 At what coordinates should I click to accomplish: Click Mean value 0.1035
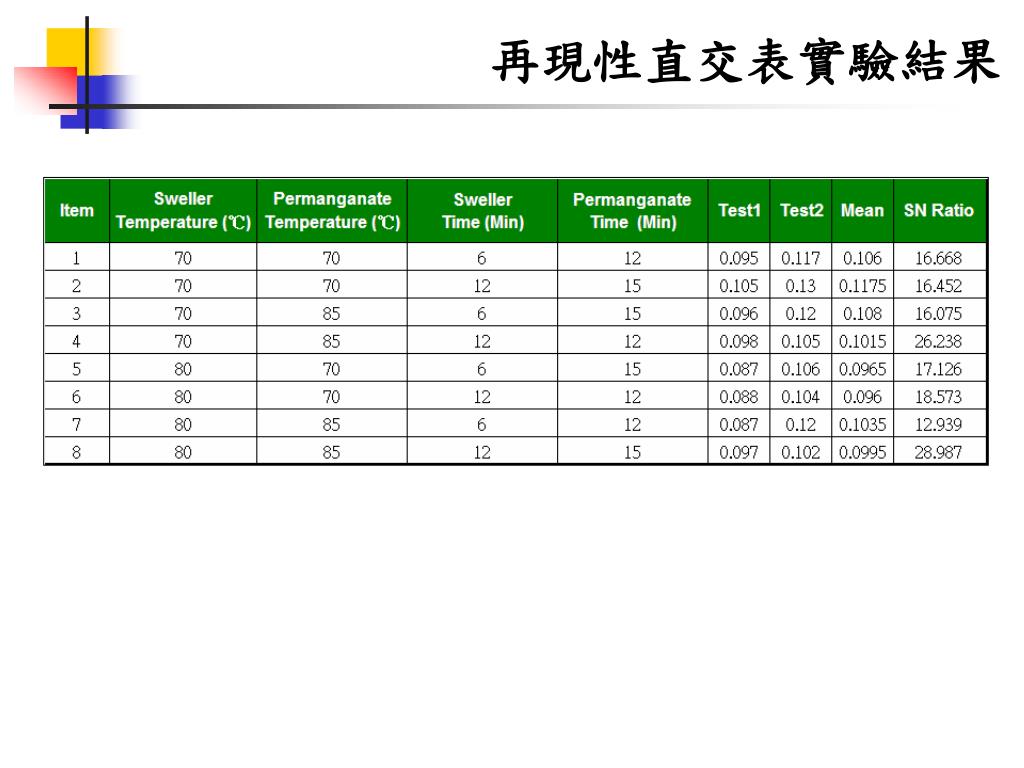(863, 424)
